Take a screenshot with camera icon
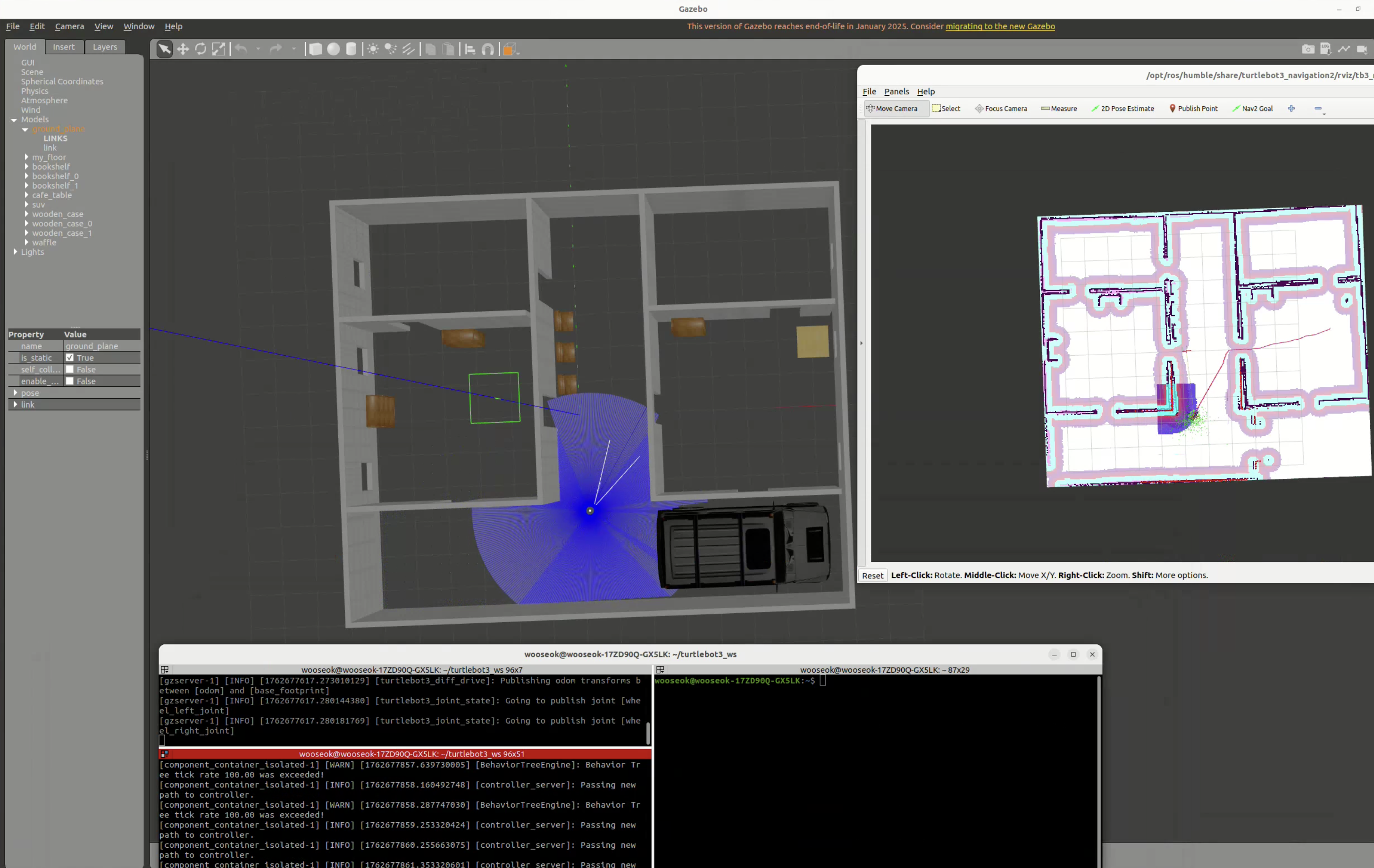The height and width of the screenshot is (868, 1374). point(1308,49)
